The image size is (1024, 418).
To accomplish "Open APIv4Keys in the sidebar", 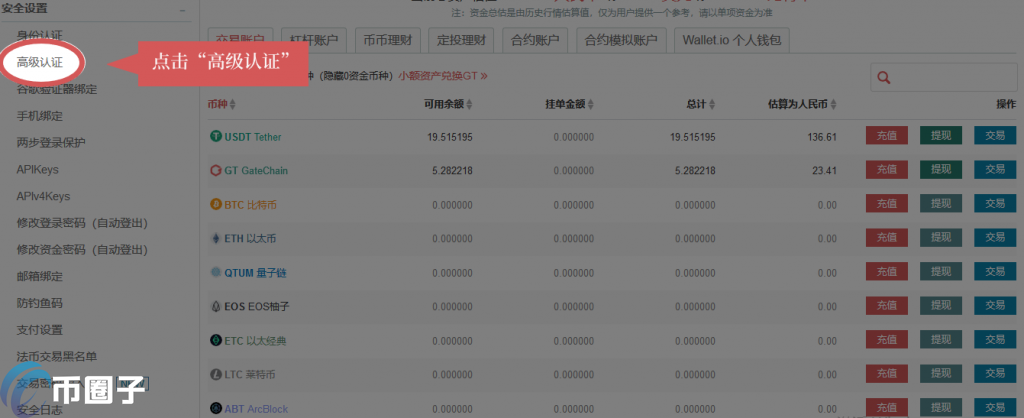I will (43, 196).
